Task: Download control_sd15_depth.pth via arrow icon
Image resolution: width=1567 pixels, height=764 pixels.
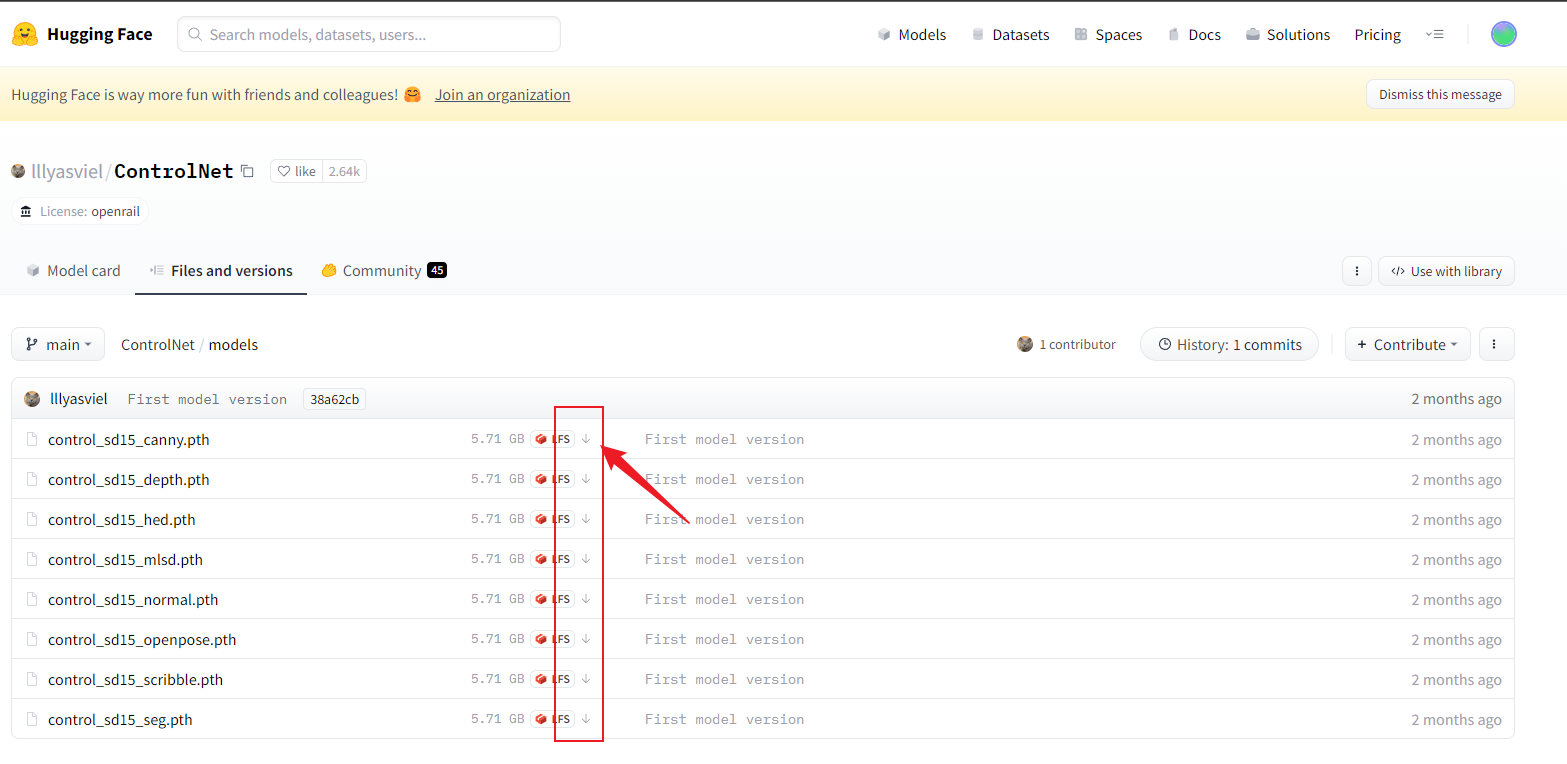Action: [586, 479]
